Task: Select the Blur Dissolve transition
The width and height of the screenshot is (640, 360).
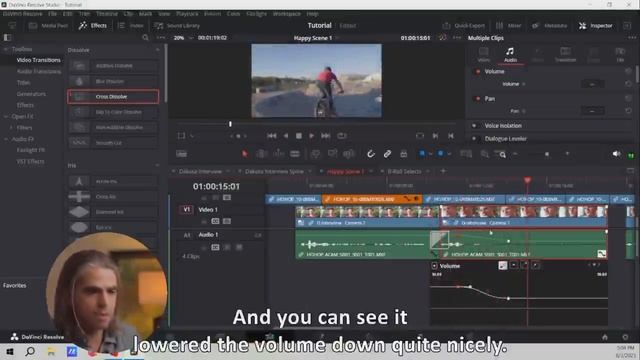Action: pyautogui.click(x=113, y=81)
